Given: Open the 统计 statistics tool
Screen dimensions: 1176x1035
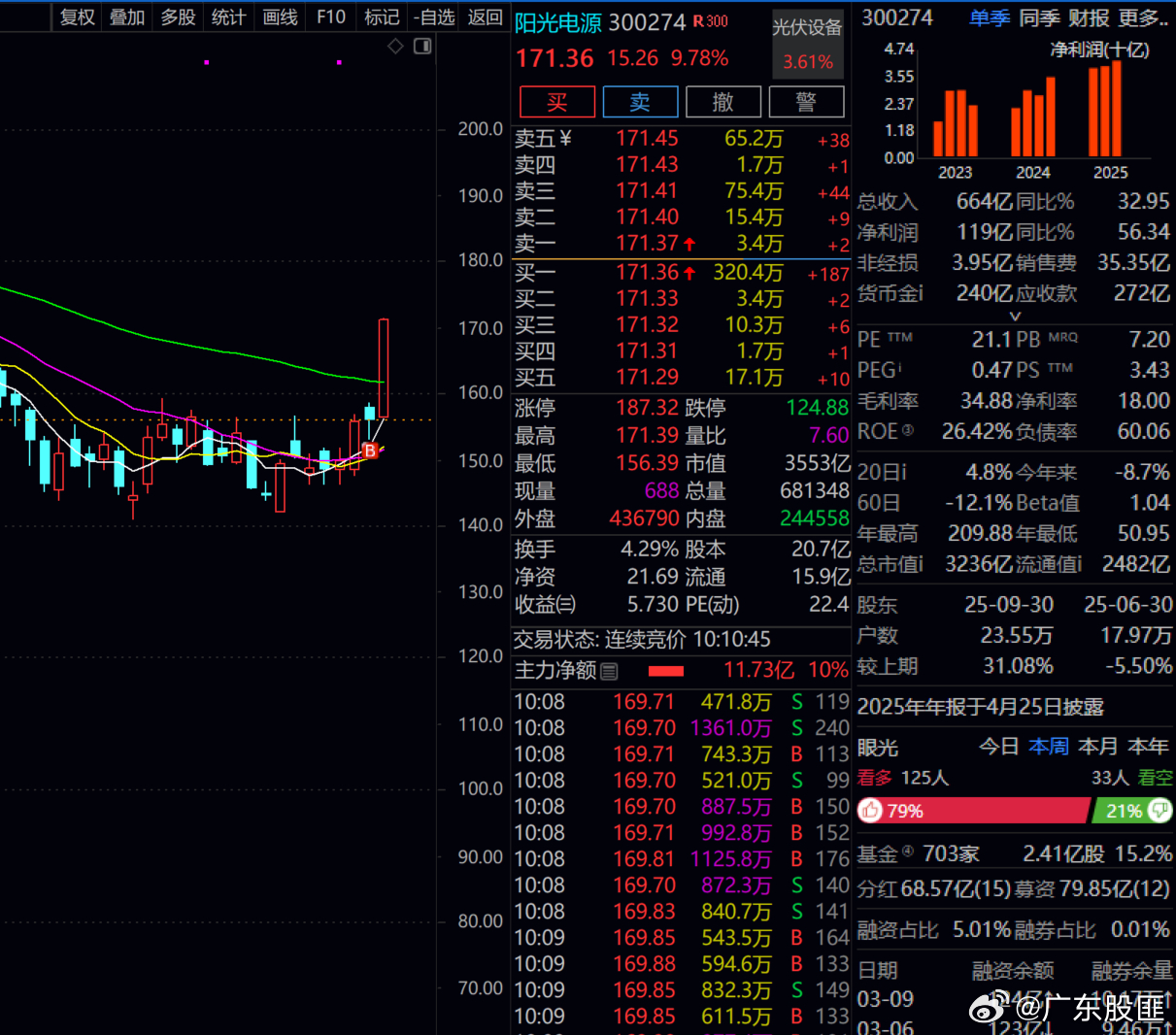Looking at the screenshot, I should [x=228, y=17].
